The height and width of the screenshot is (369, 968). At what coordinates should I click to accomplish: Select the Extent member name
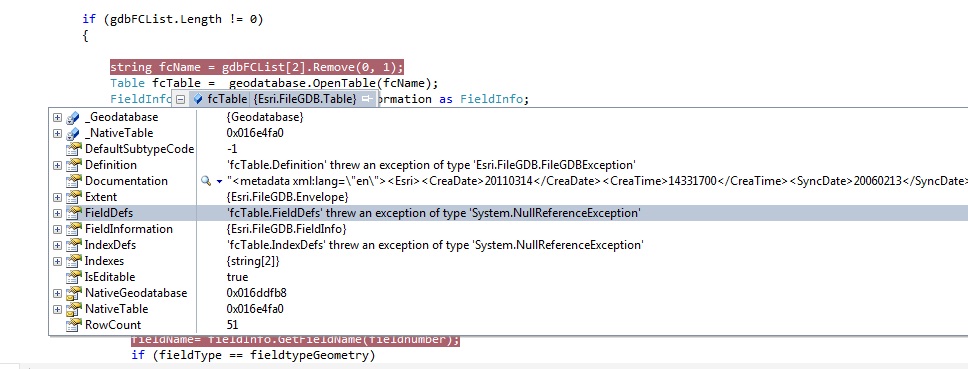click(102, 197)
